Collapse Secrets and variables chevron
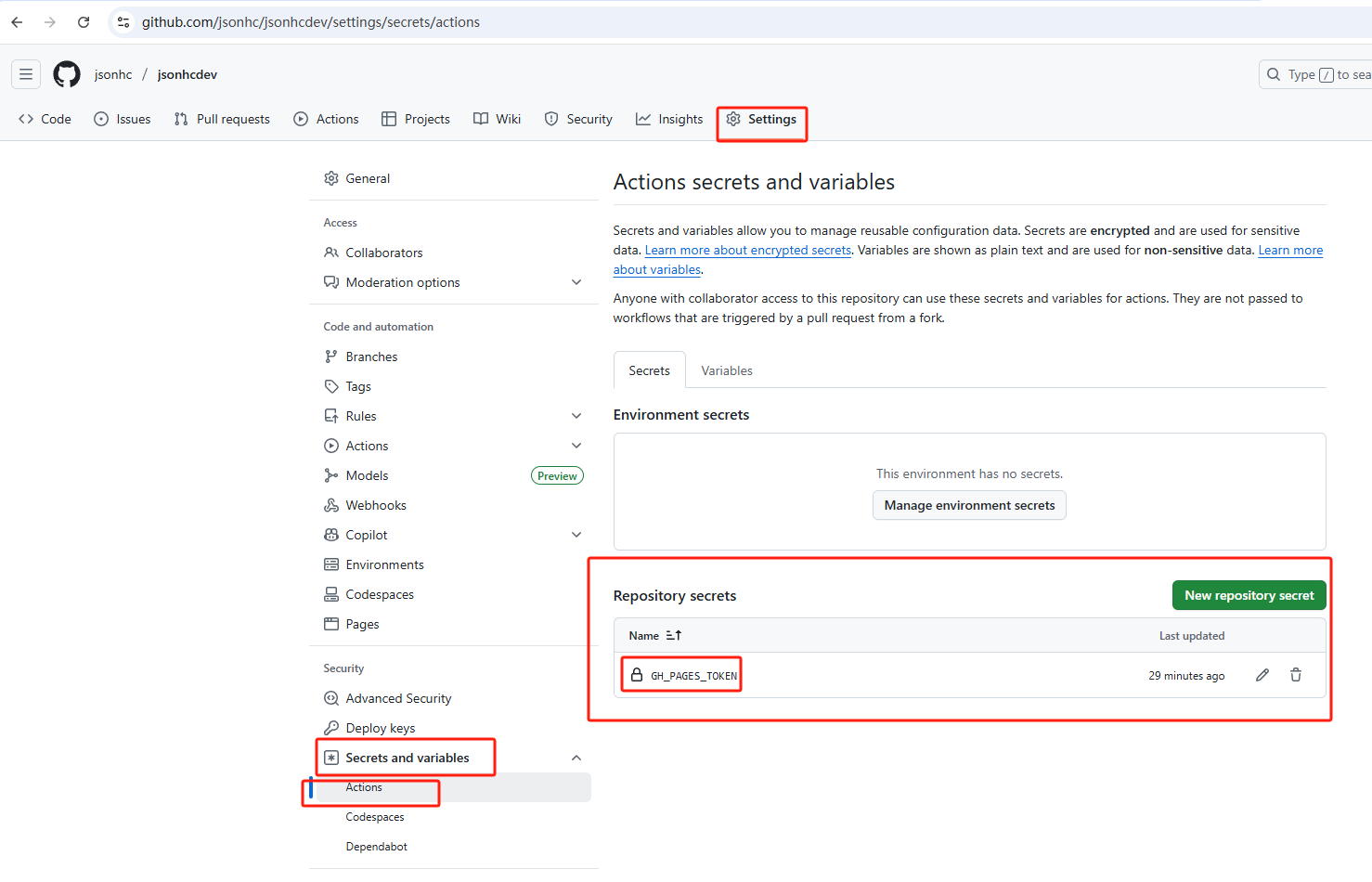Image resolution: width=1372 pixels, height=882 pixels. click(576, 758)
